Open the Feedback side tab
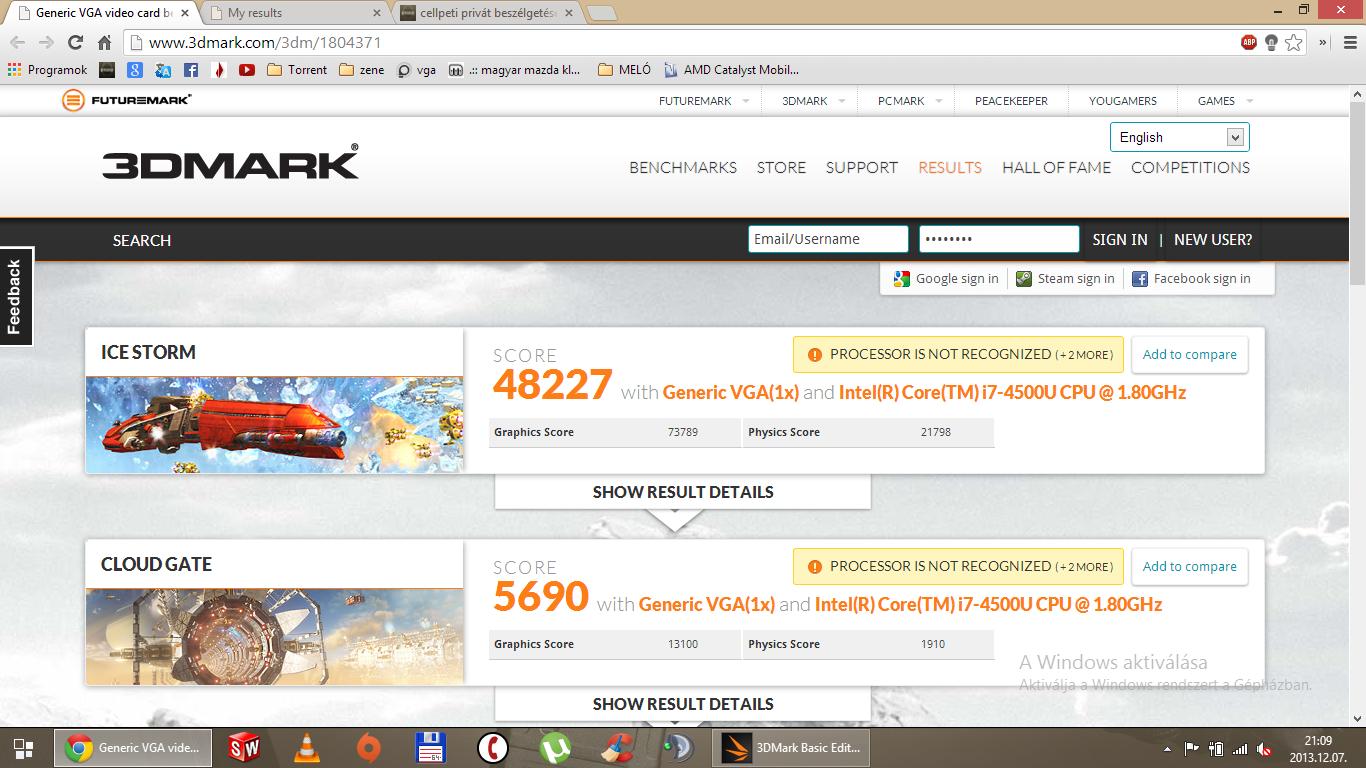This screenshot has height=768, width=1366. [16, 296]
